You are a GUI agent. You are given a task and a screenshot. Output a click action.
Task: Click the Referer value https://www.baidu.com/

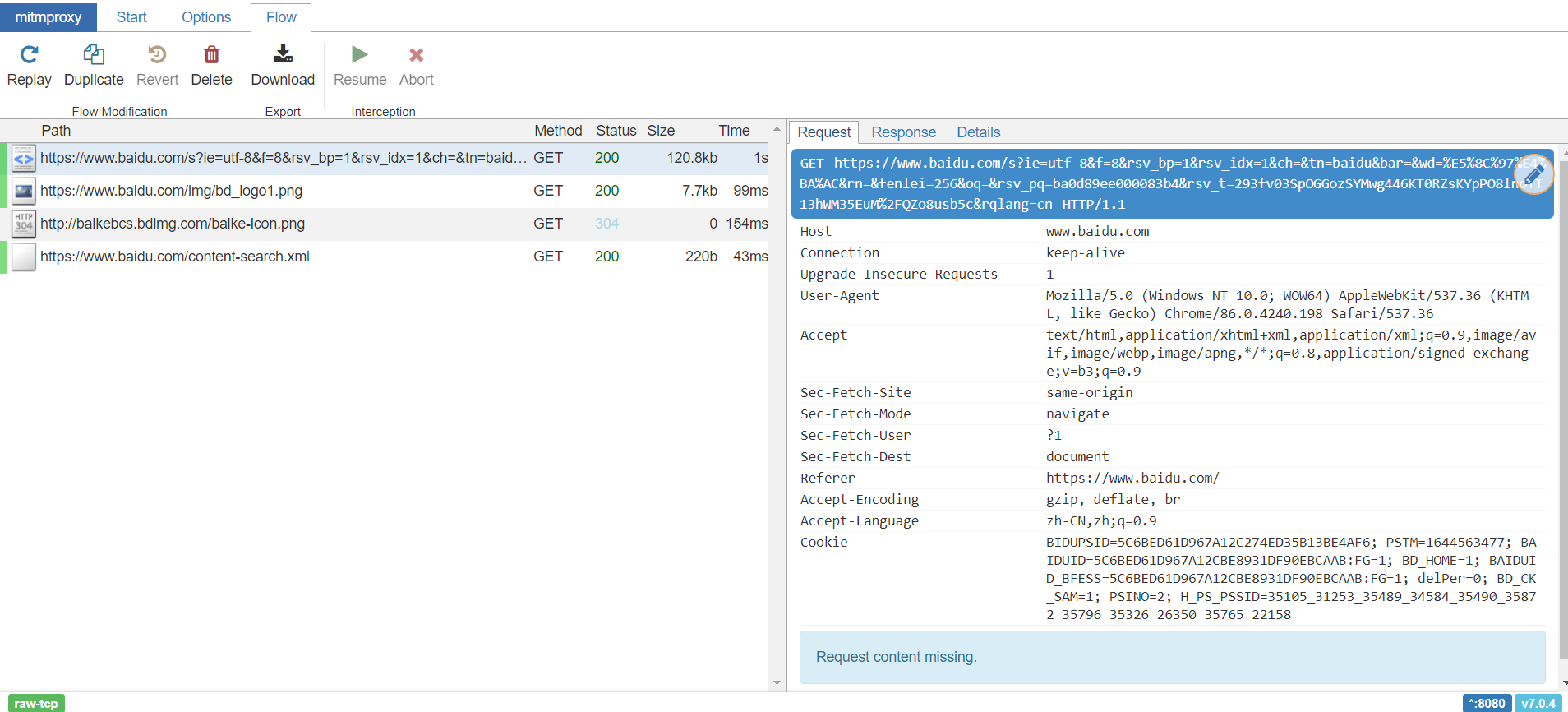point(1132,479)
